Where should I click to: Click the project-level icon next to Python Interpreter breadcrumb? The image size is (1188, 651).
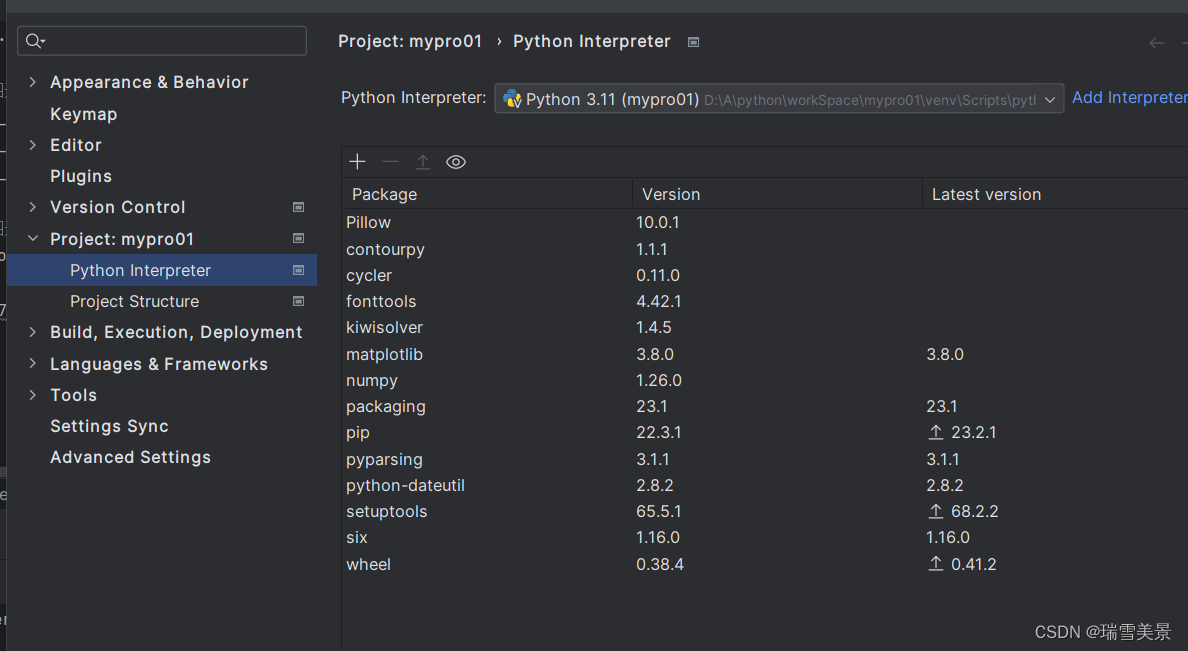click(x=693, y=42)
